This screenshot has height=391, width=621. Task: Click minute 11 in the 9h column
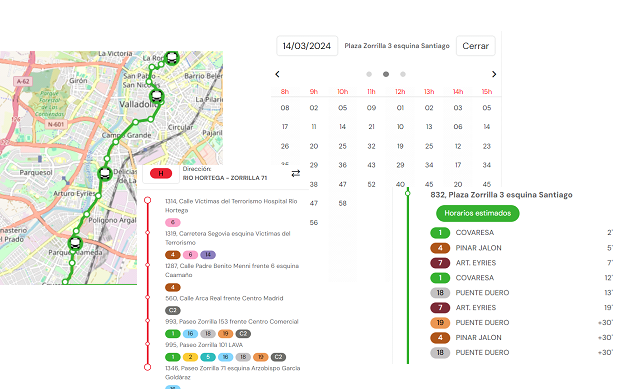[314, 127]
